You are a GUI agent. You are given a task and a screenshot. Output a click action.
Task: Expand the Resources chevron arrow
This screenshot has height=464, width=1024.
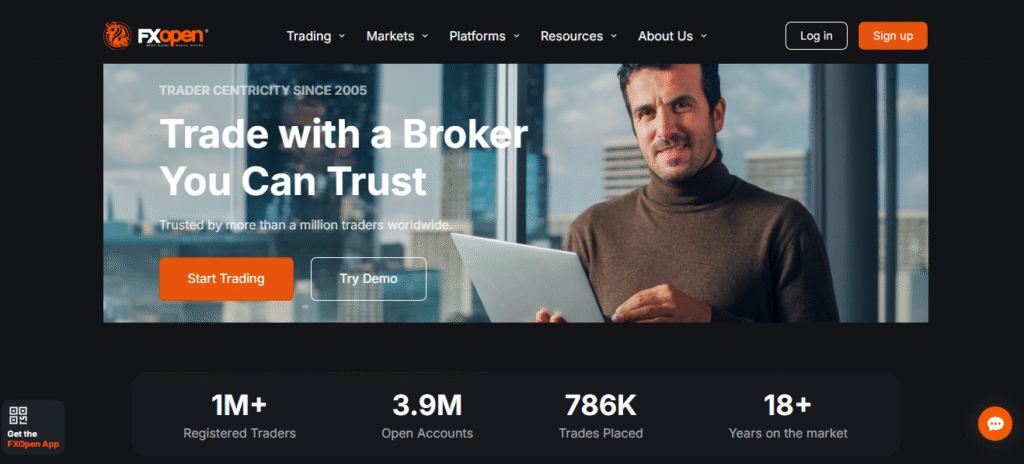[614, 36]
